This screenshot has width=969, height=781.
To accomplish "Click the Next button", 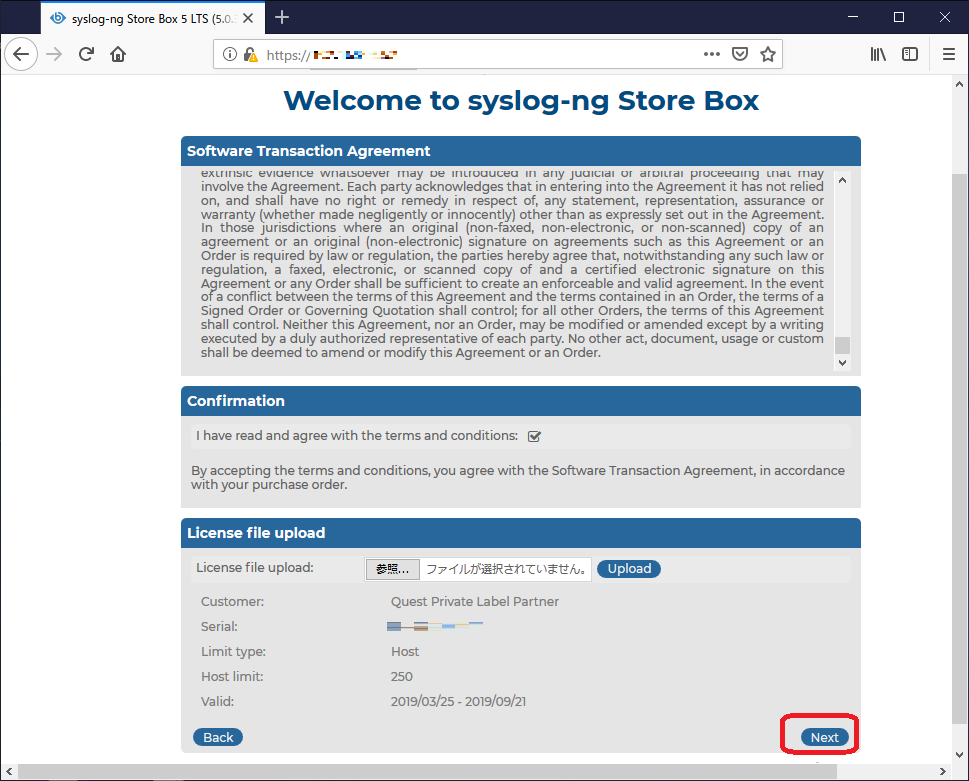I will point(824,737).
